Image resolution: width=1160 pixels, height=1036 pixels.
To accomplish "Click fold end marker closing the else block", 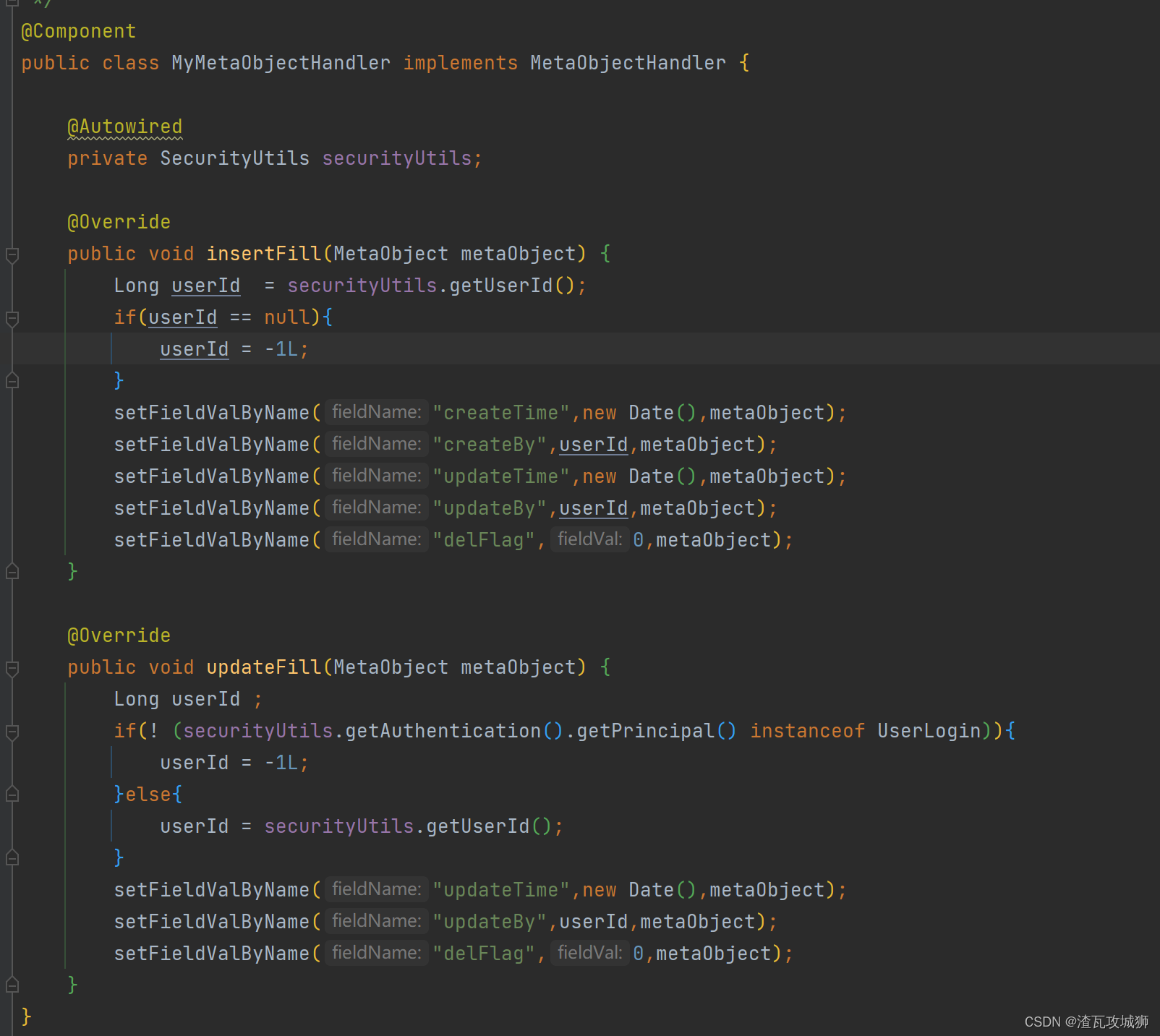I will 12,858.
